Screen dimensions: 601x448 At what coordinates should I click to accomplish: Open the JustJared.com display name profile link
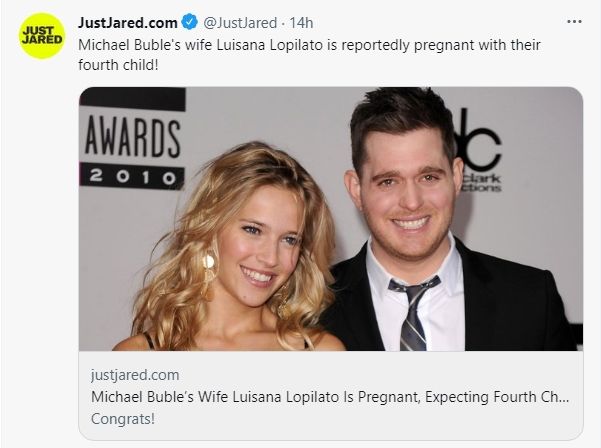(x=128, y=23)
